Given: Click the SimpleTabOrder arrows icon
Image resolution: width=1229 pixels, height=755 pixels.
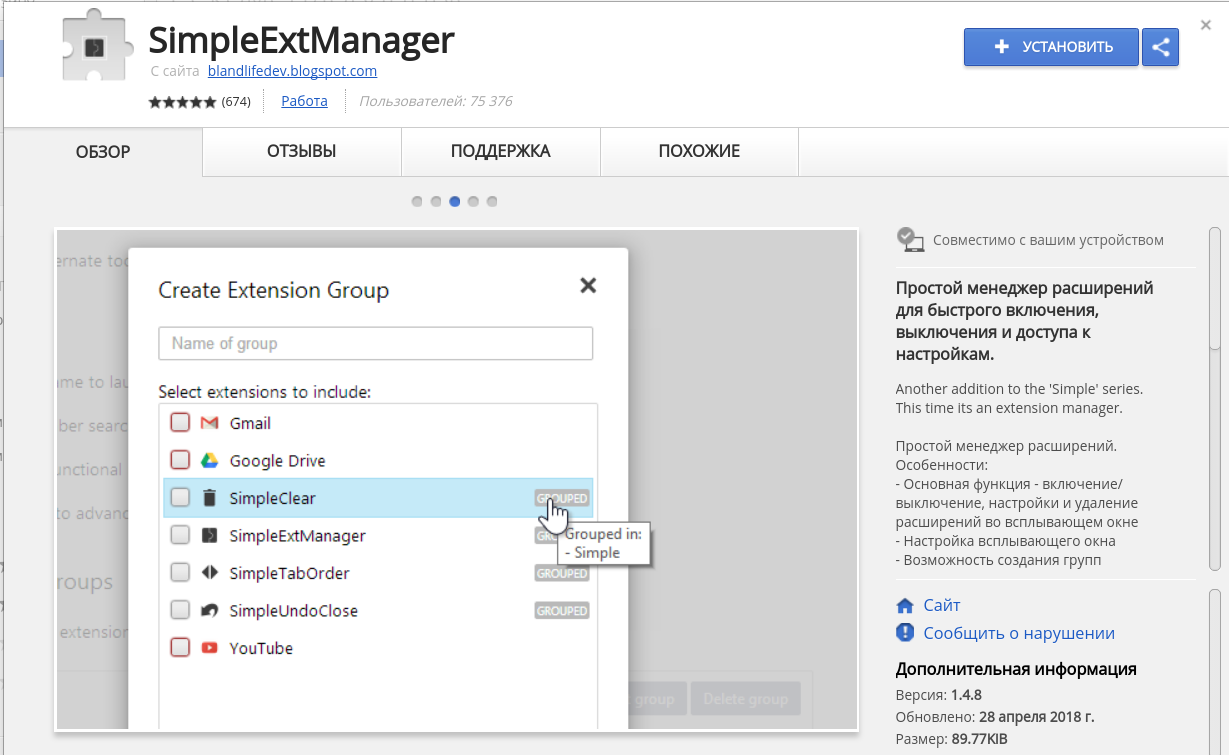Looking at the screenshot, I should (209, 573).
